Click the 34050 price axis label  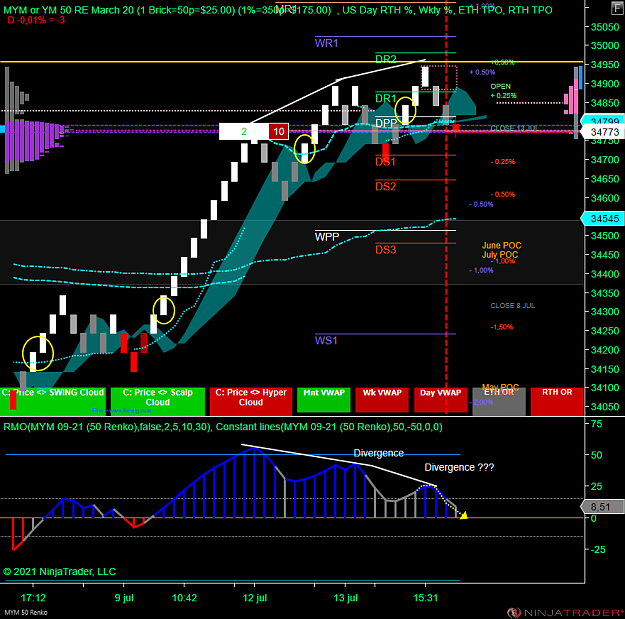point(605,407)
